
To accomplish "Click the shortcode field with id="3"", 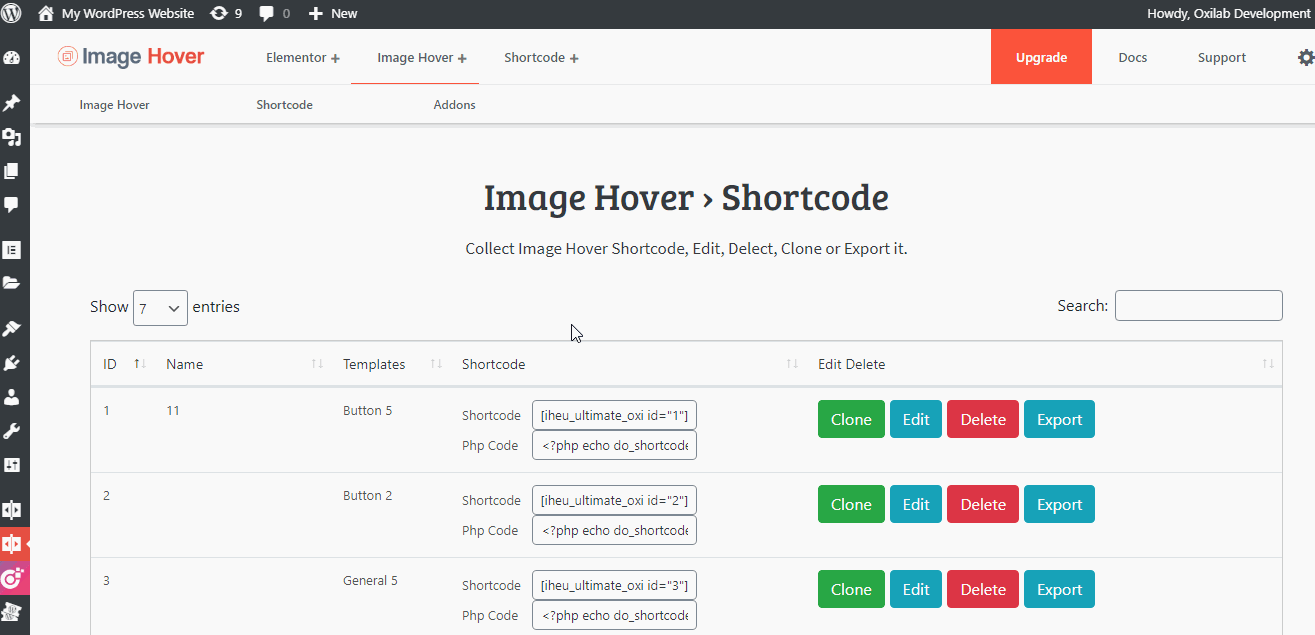I will [614, 585].
